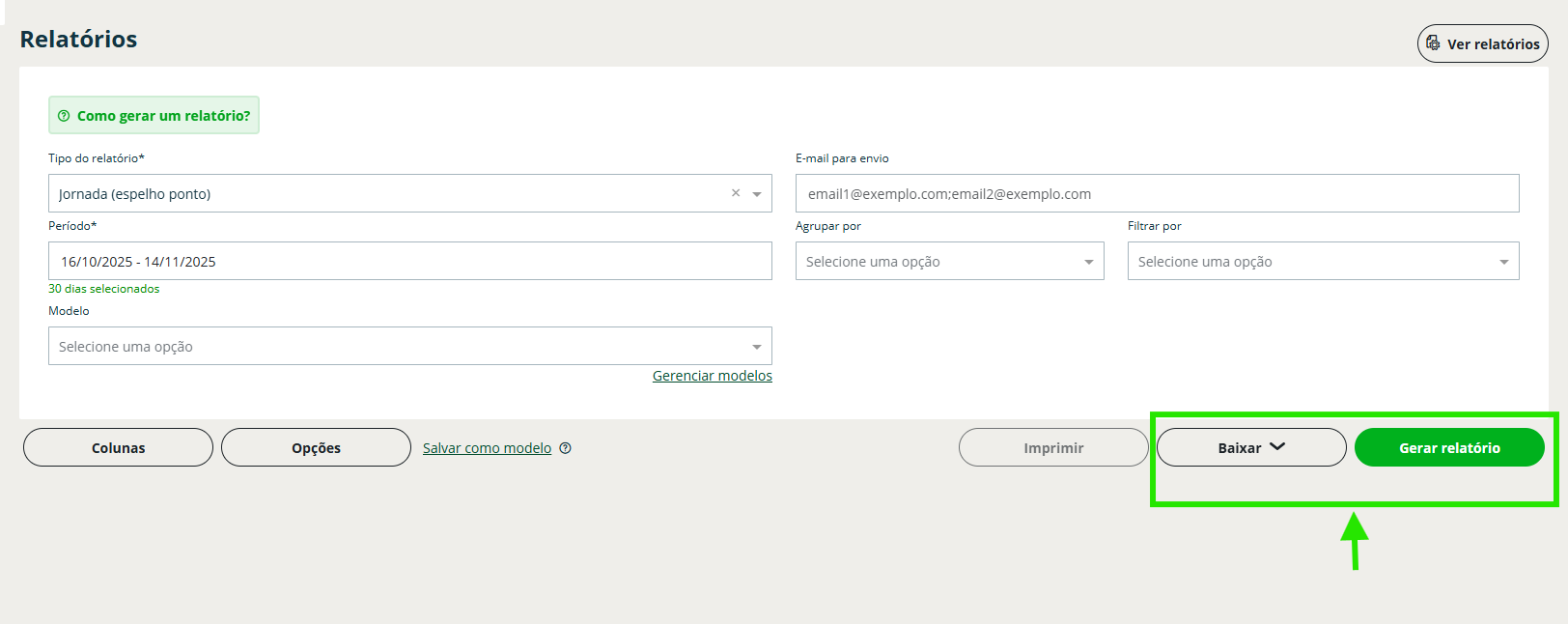Open the Tipo do relatório dropdown arrow
This screenshot has width=1568, height=624.
click(757, 194)
